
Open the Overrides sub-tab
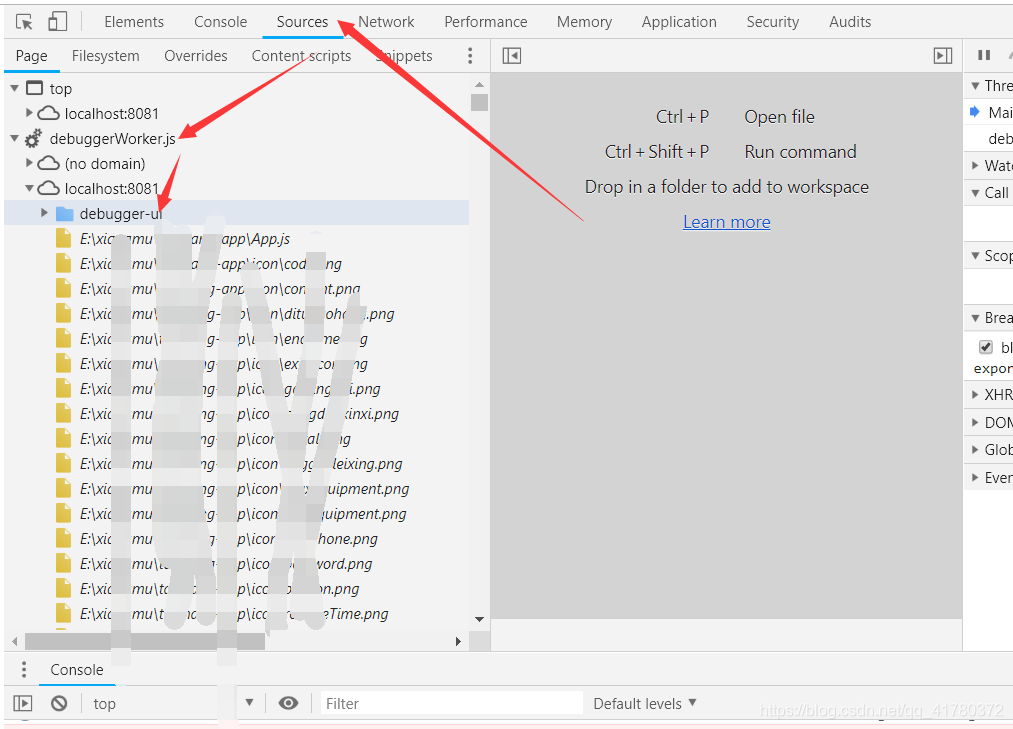click(x=196, y=56)
